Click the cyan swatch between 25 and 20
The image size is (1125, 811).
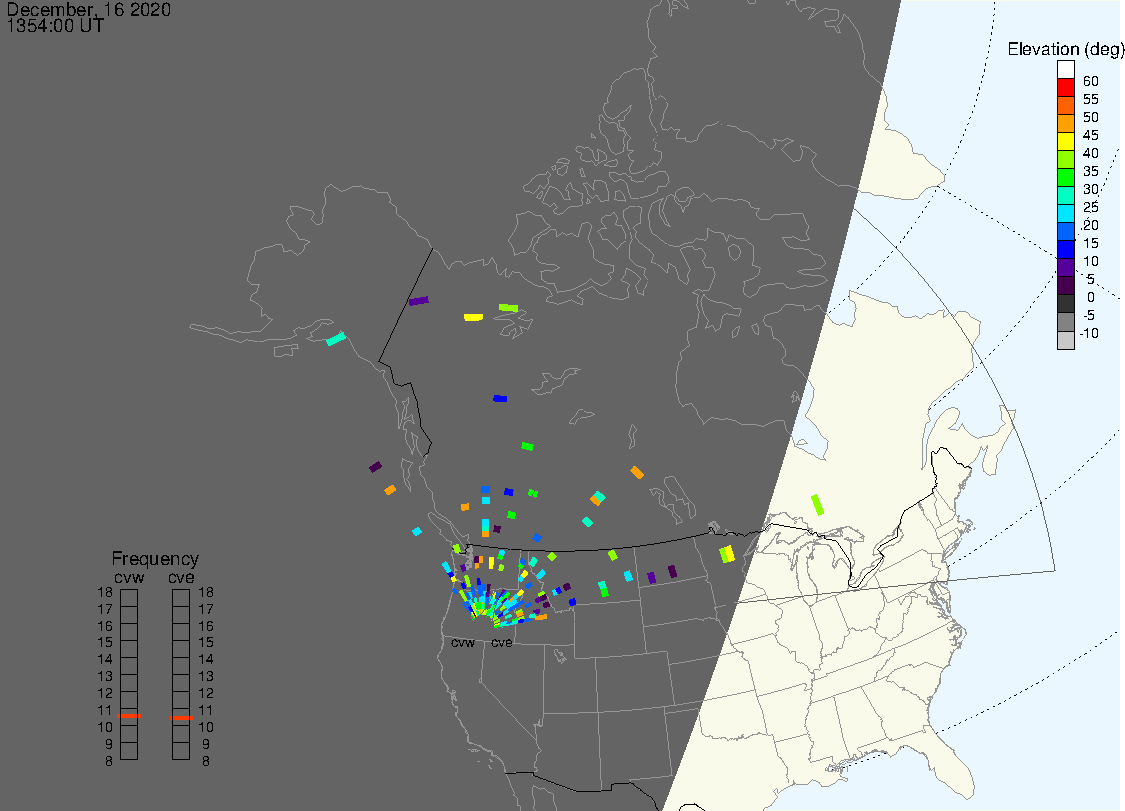[1065, 213]
